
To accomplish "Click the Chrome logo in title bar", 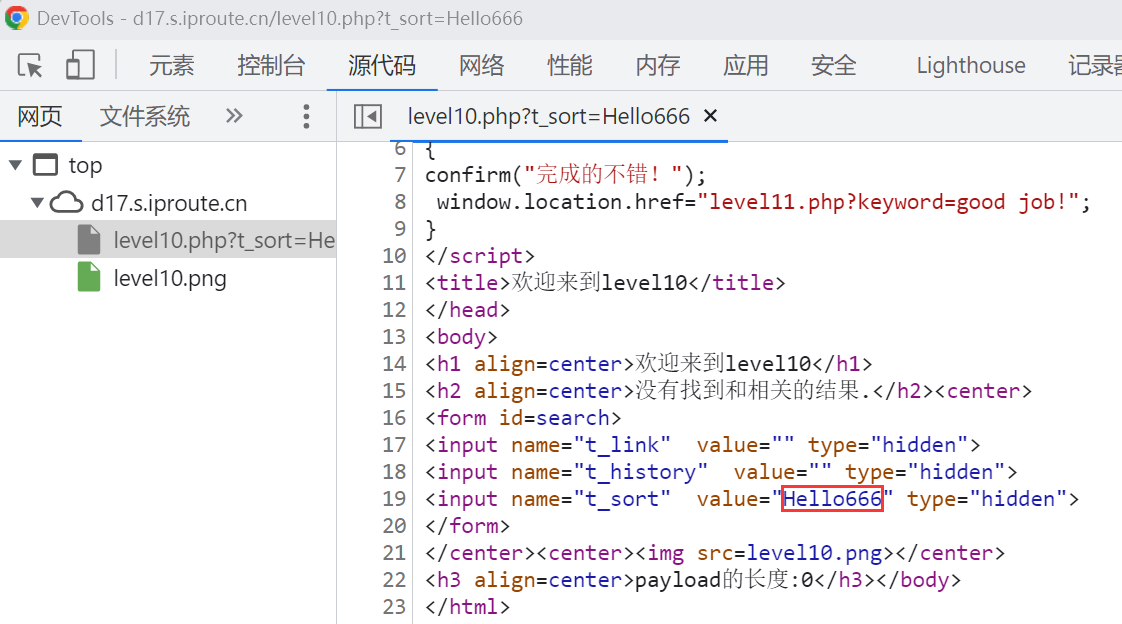I will 17,18.
